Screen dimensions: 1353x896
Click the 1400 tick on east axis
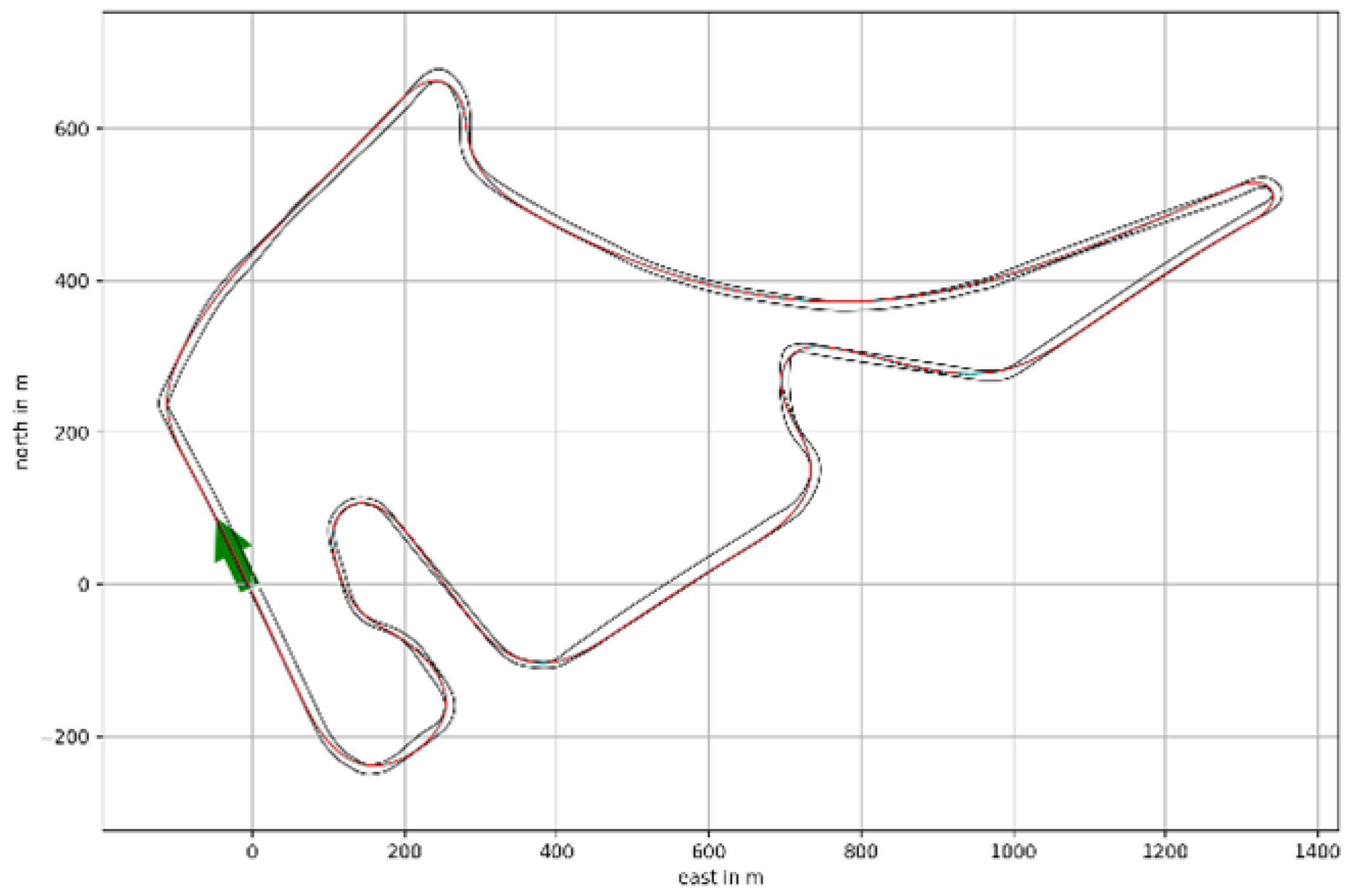tap(1317, 851)
